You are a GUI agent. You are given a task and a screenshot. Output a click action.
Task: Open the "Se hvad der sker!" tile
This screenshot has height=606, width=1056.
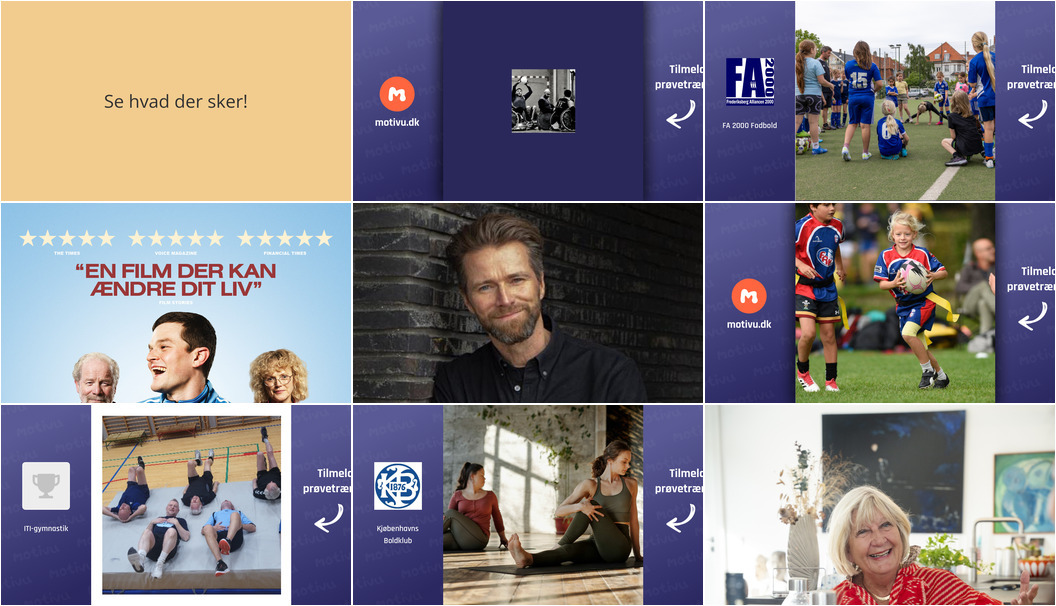click(x=176, y=101)
